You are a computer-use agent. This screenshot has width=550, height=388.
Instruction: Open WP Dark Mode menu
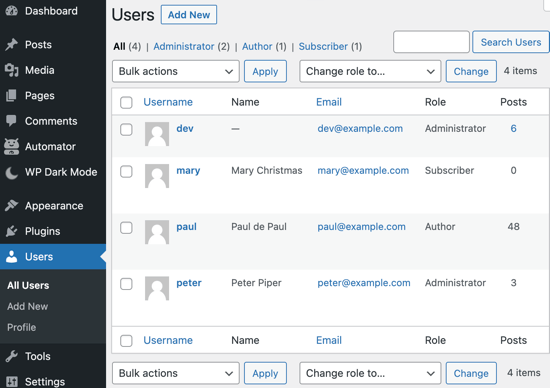(61, 172)
